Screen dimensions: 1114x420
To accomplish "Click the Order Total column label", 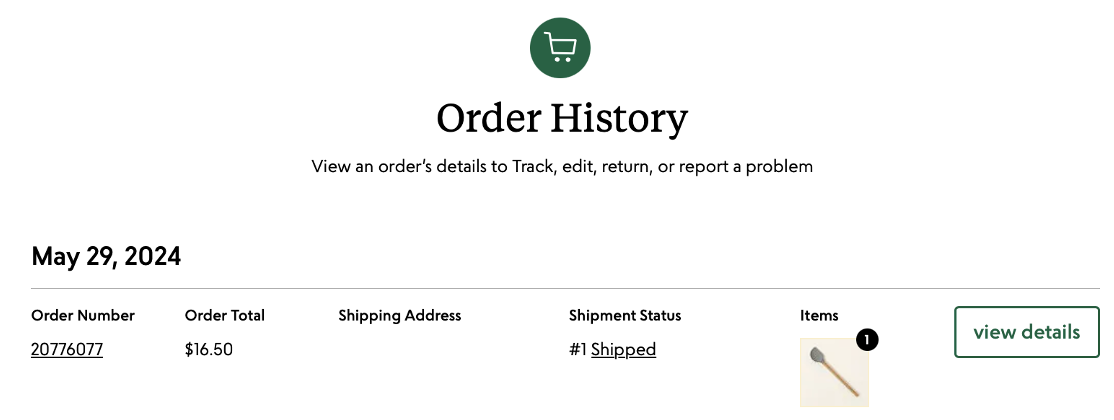I will pyautogui.click(x=225, y=316).
